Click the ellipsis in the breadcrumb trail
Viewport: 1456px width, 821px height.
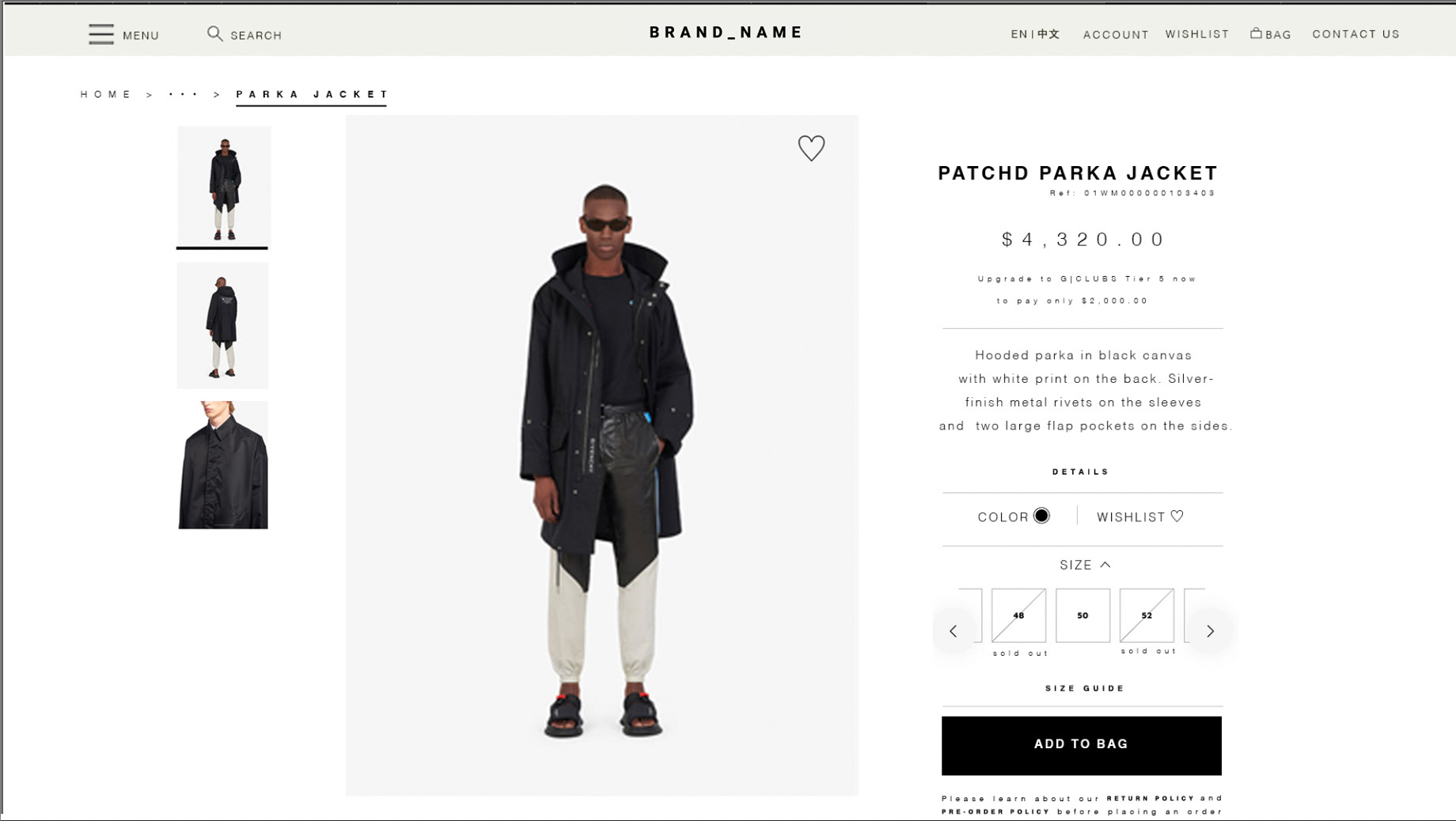coord(183,94)
